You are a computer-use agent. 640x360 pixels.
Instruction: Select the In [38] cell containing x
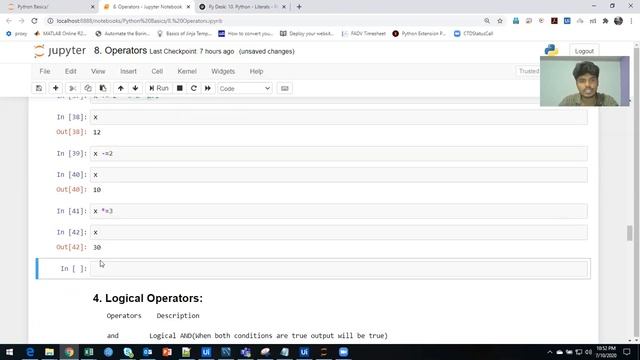[x=338, y=117]
